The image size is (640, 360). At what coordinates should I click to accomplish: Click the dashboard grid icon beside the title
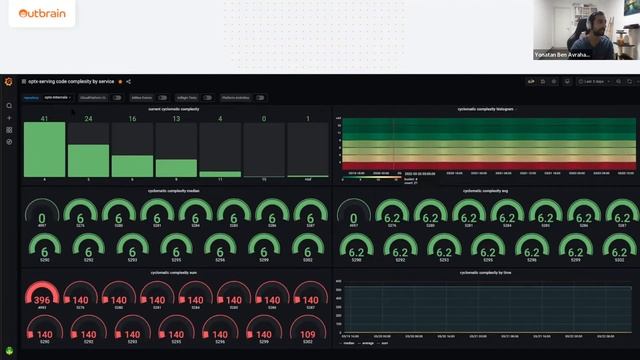pyautogui.click(x=24, y=82)
